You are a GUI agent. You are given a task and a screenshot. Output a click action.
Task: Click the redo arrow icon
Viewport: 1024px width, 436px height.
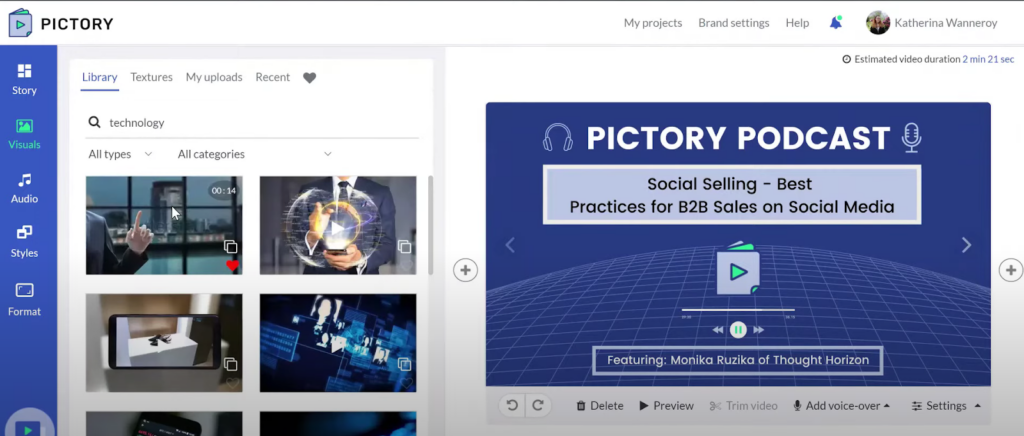(x=537, y=405)
